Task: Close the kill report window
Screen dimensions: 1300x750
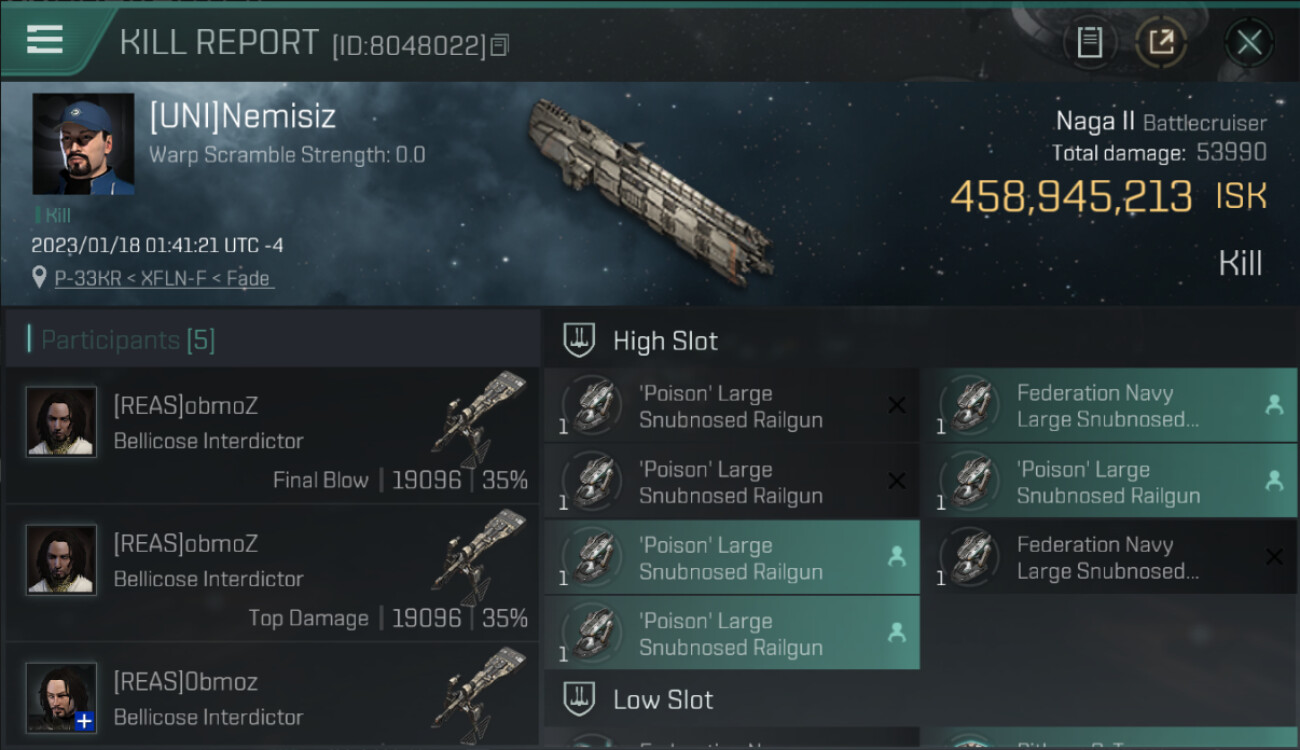Action: pos(1249,42)
